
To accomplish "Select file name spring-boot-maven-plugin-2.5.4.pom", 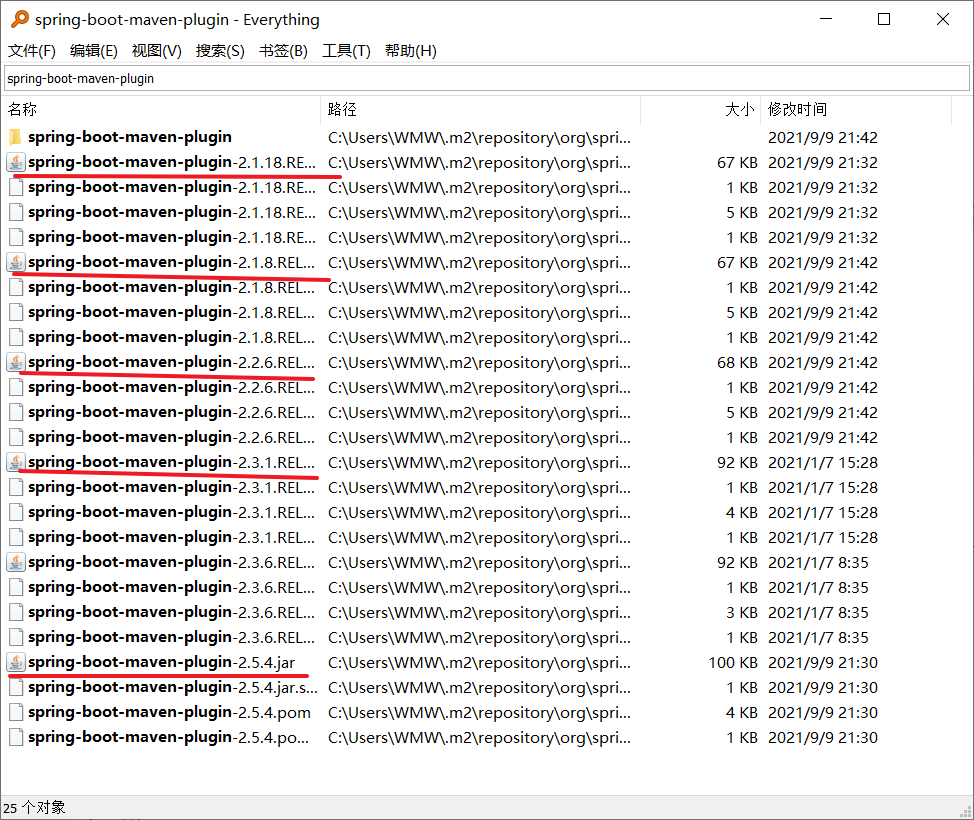I will (x=169, y=713).
